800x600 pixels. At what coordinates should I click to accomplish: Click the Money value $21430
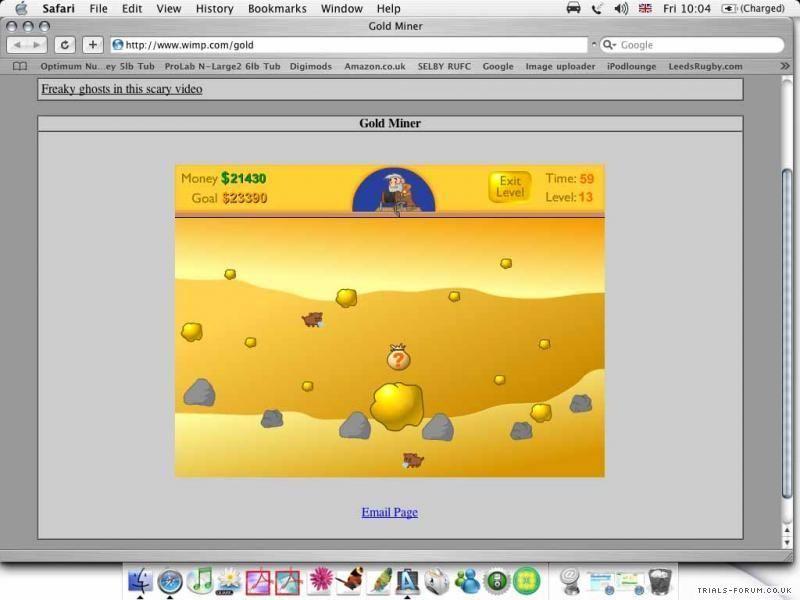click(243, 179)
